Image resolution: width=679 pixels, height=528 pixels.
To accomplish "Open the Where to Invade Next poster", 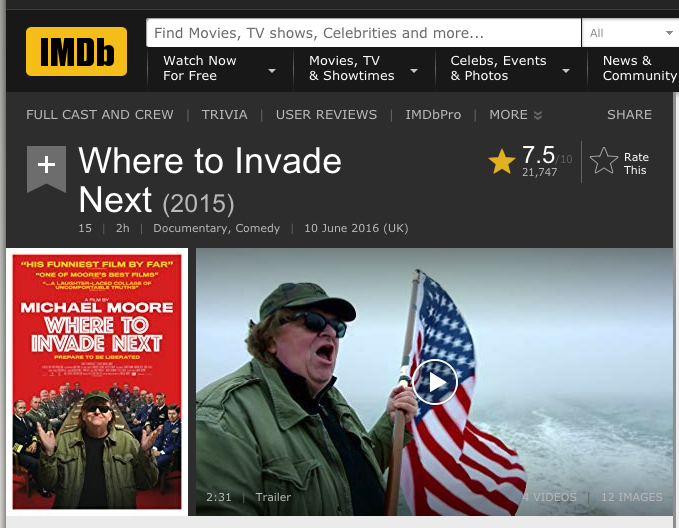I will [96, 382].
